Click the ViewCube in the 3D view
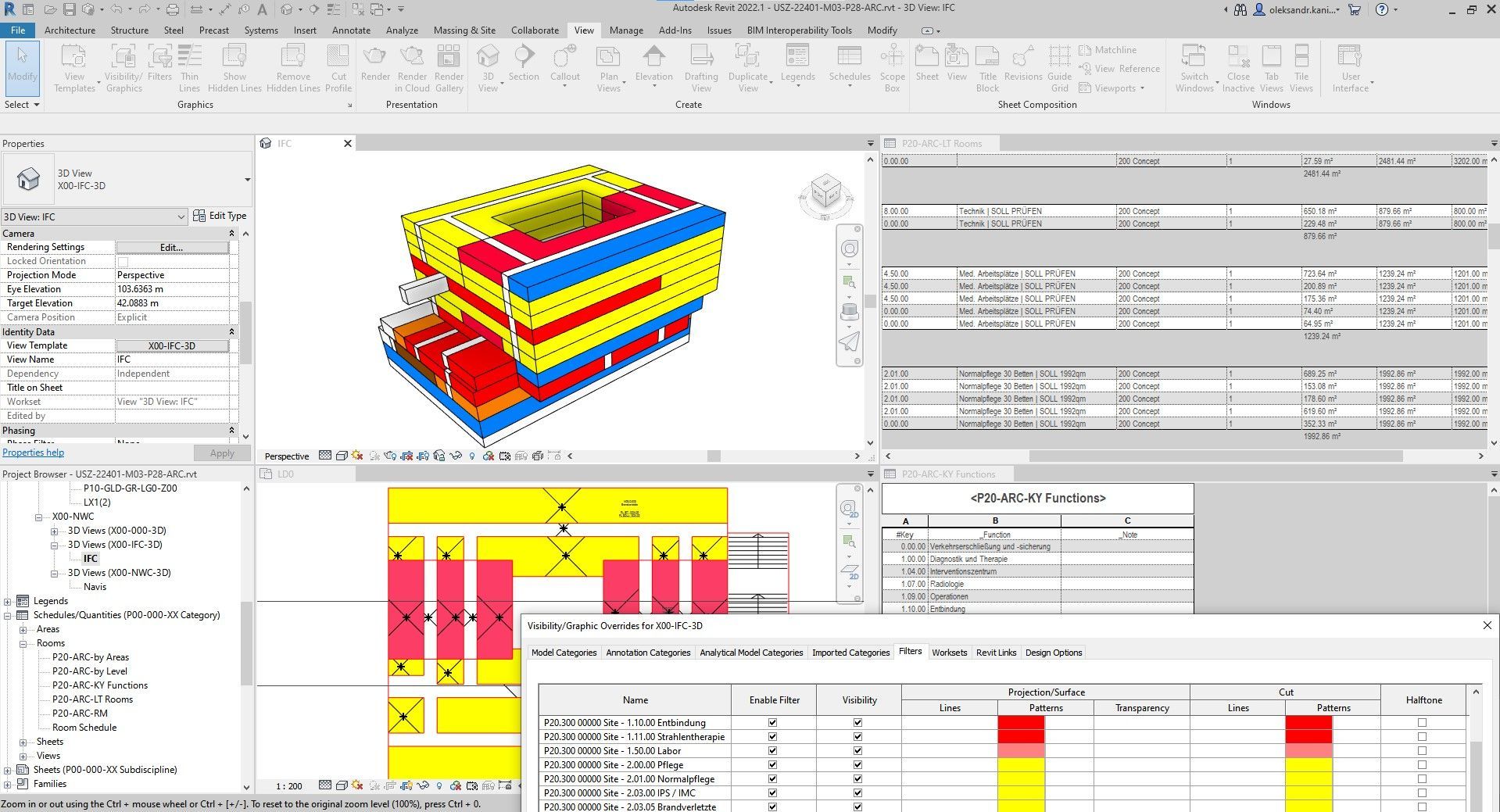 (825, 191)
